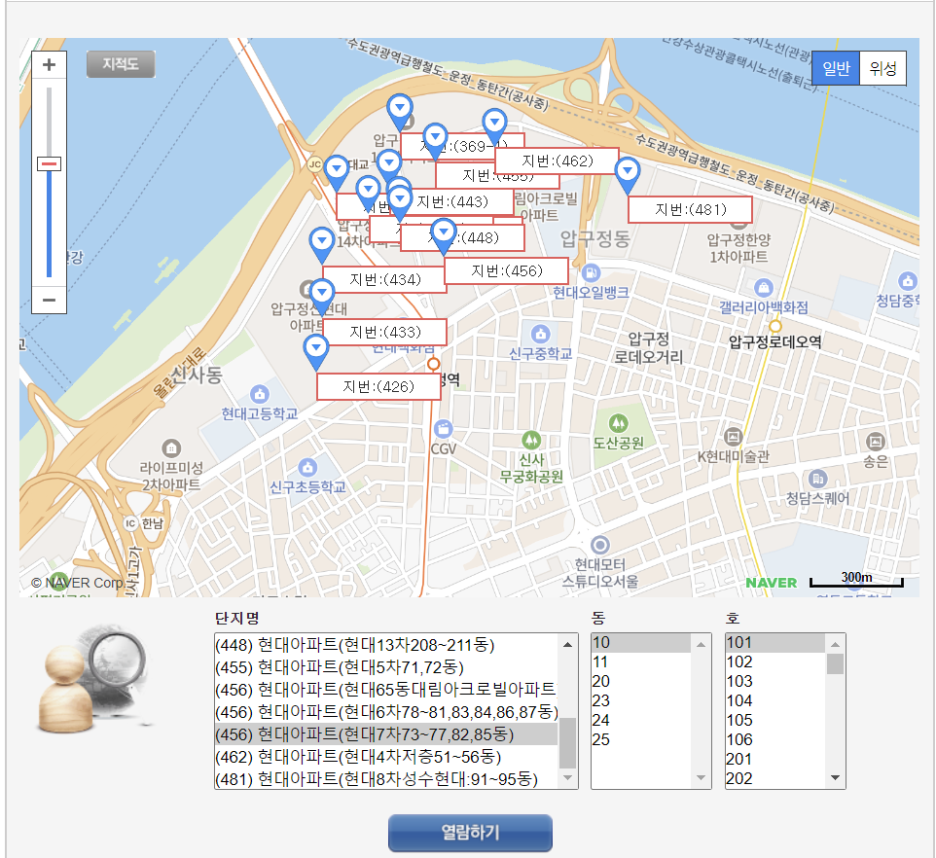Select 동 number 20
The image size is (936, 858).
pyautogui.click(x=641, y=681)
